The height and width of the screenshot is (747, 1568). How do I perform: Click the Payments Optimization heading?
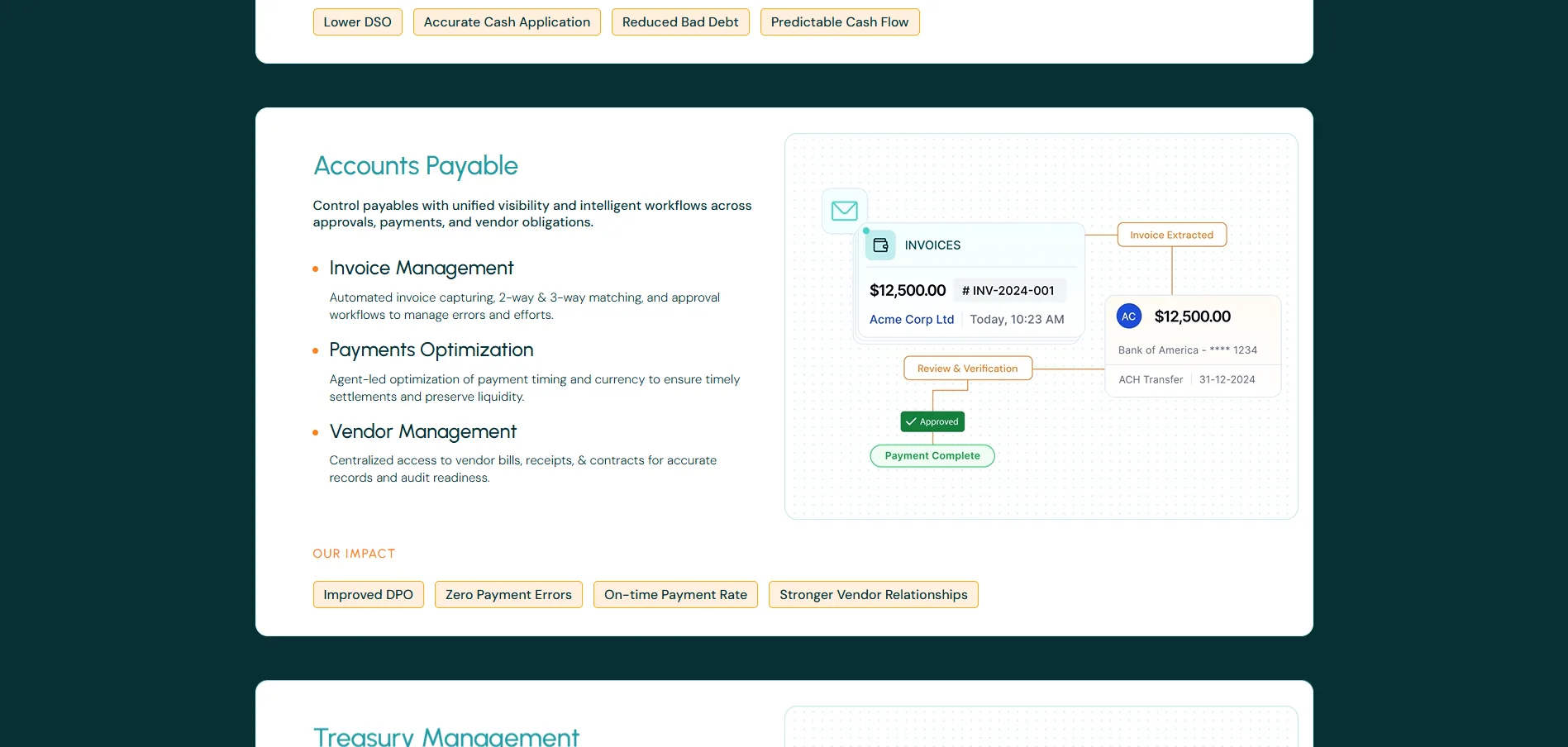(x=431, y=350)
